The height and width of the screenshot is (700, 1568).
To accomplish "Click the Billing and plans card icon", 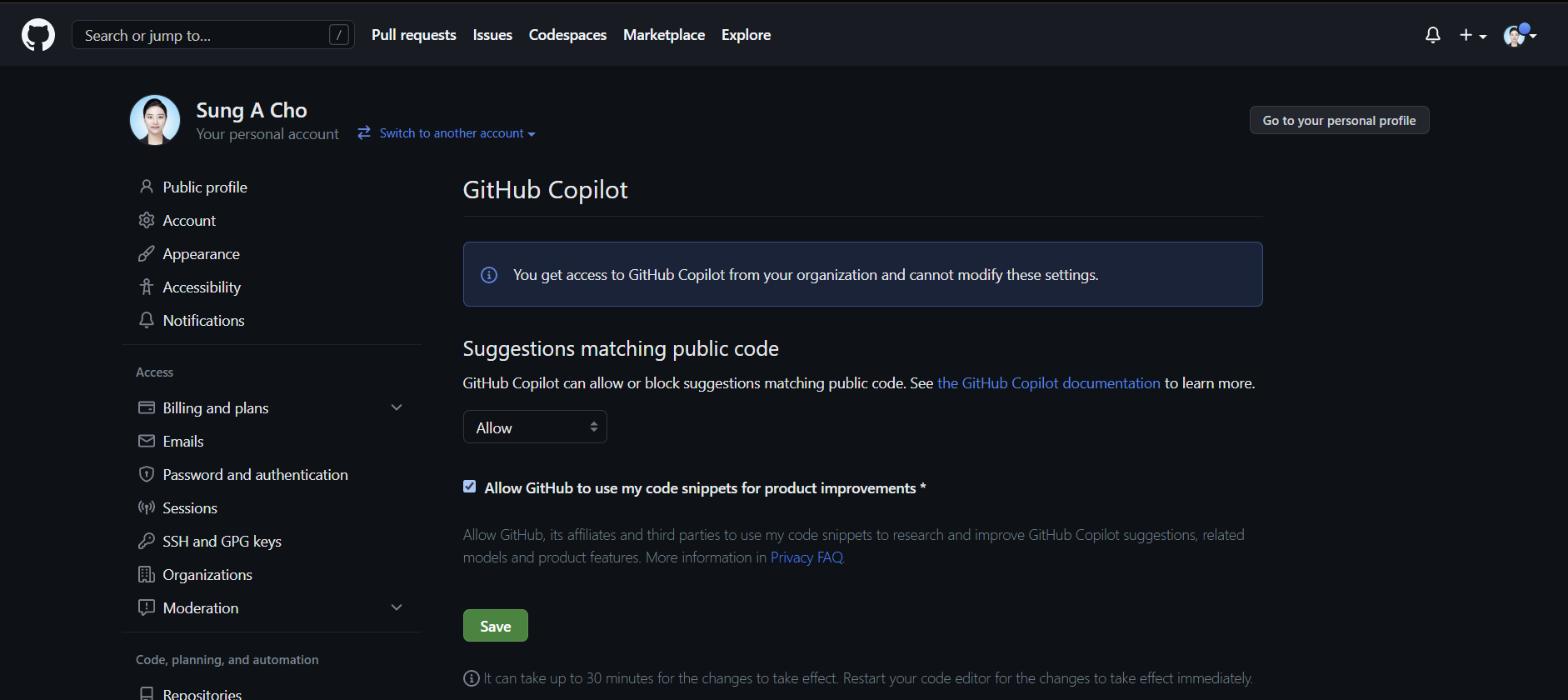I will pos(147,407).
